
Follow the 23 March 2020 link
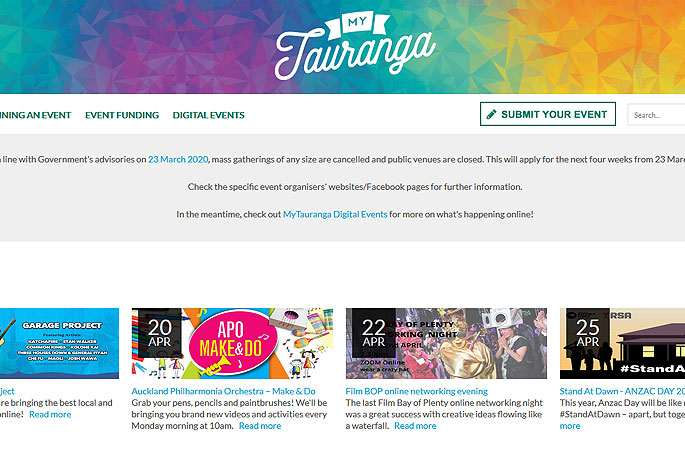[x=178, y=159]
